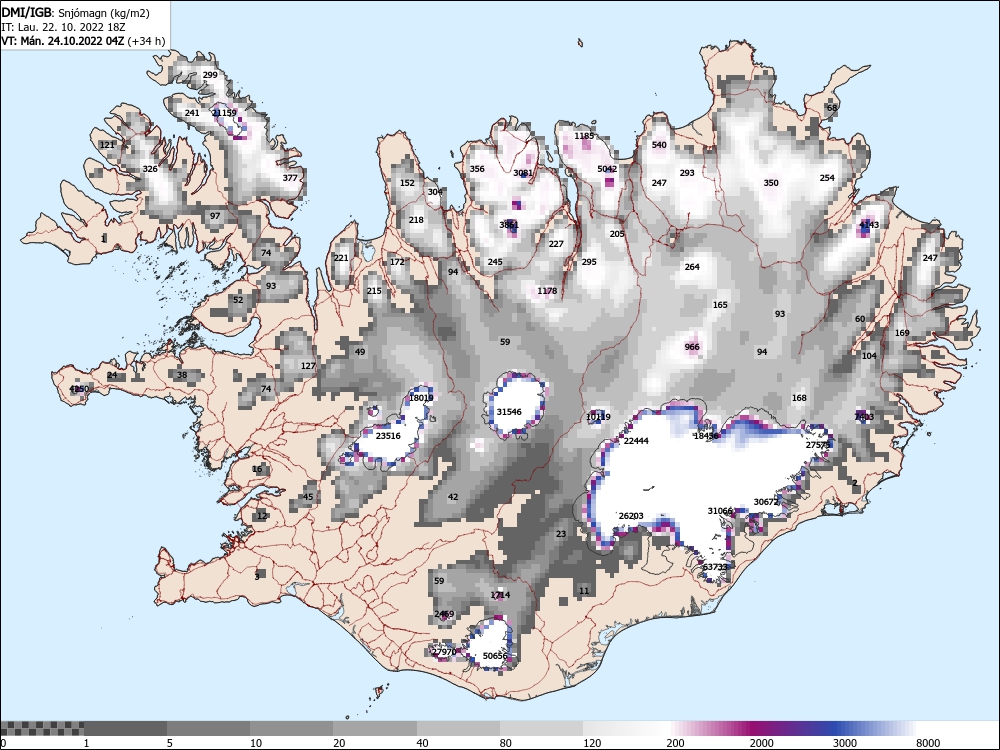Click snow value '23516' on Langjökull
Viewport: 1000px width, 750px height.
(388, 436)
